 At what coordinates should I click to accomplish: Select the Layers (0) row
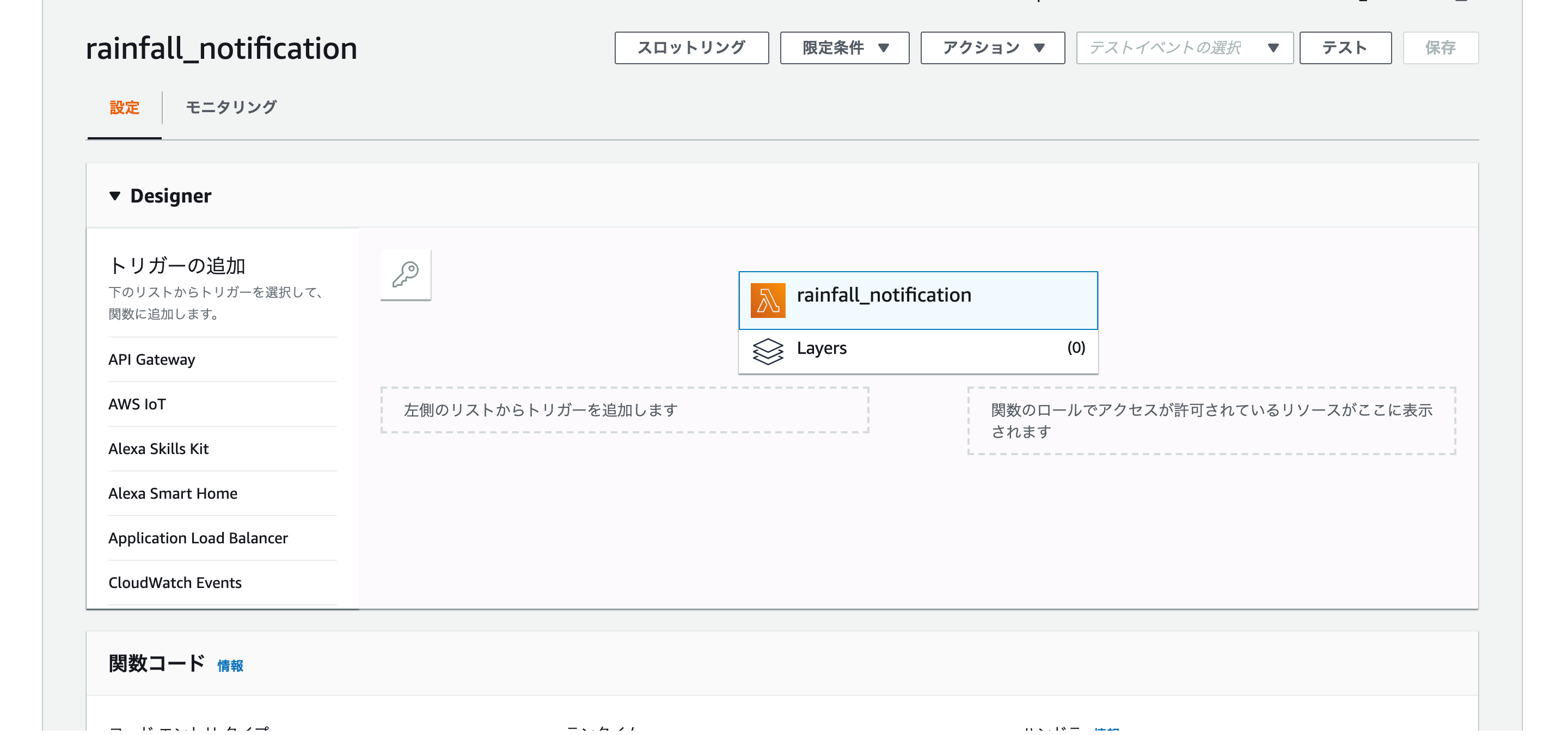click(x=918, y=351)
